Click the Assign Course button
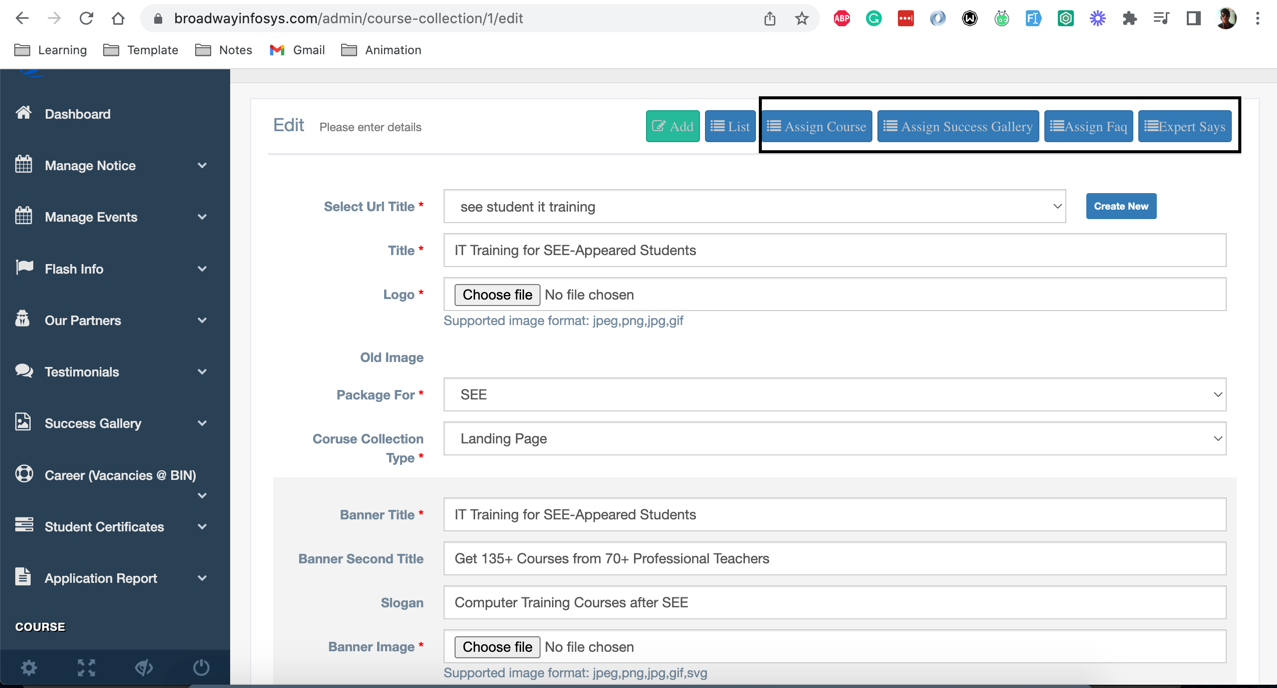The height and width of the screenshot is (688, 1277). click(x=816, y=127)
